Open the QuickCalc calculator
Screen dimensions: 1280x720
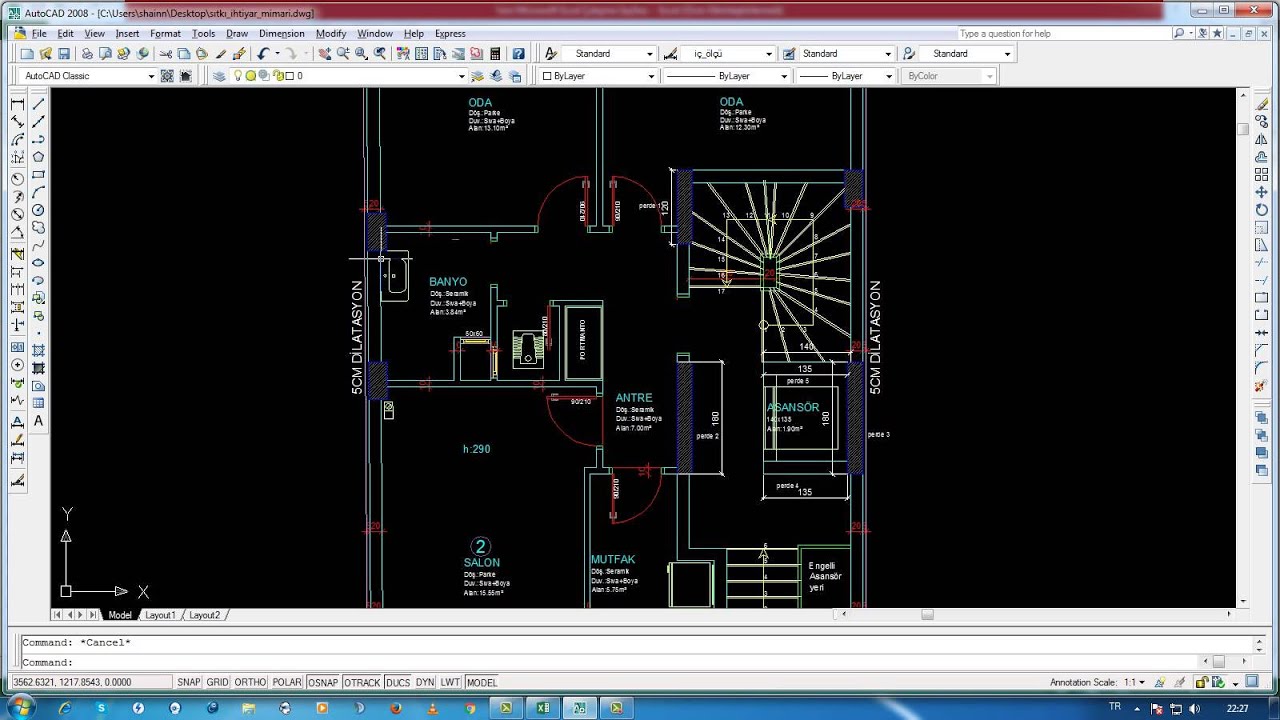click(x=495, y=54)
